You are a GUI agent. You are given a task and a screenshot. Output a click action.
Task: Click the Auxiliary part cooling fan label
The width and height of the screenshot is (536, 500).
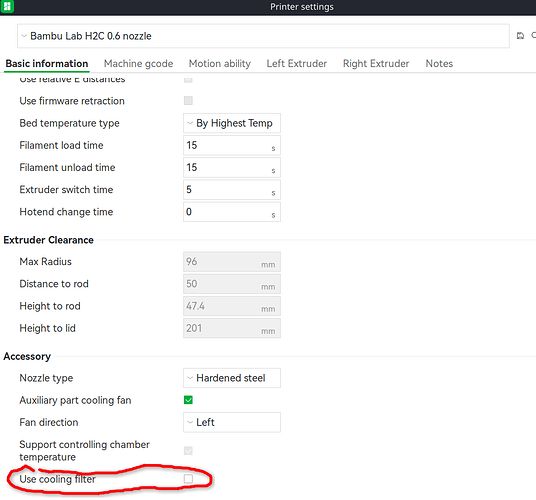click(x=75, y=400)
